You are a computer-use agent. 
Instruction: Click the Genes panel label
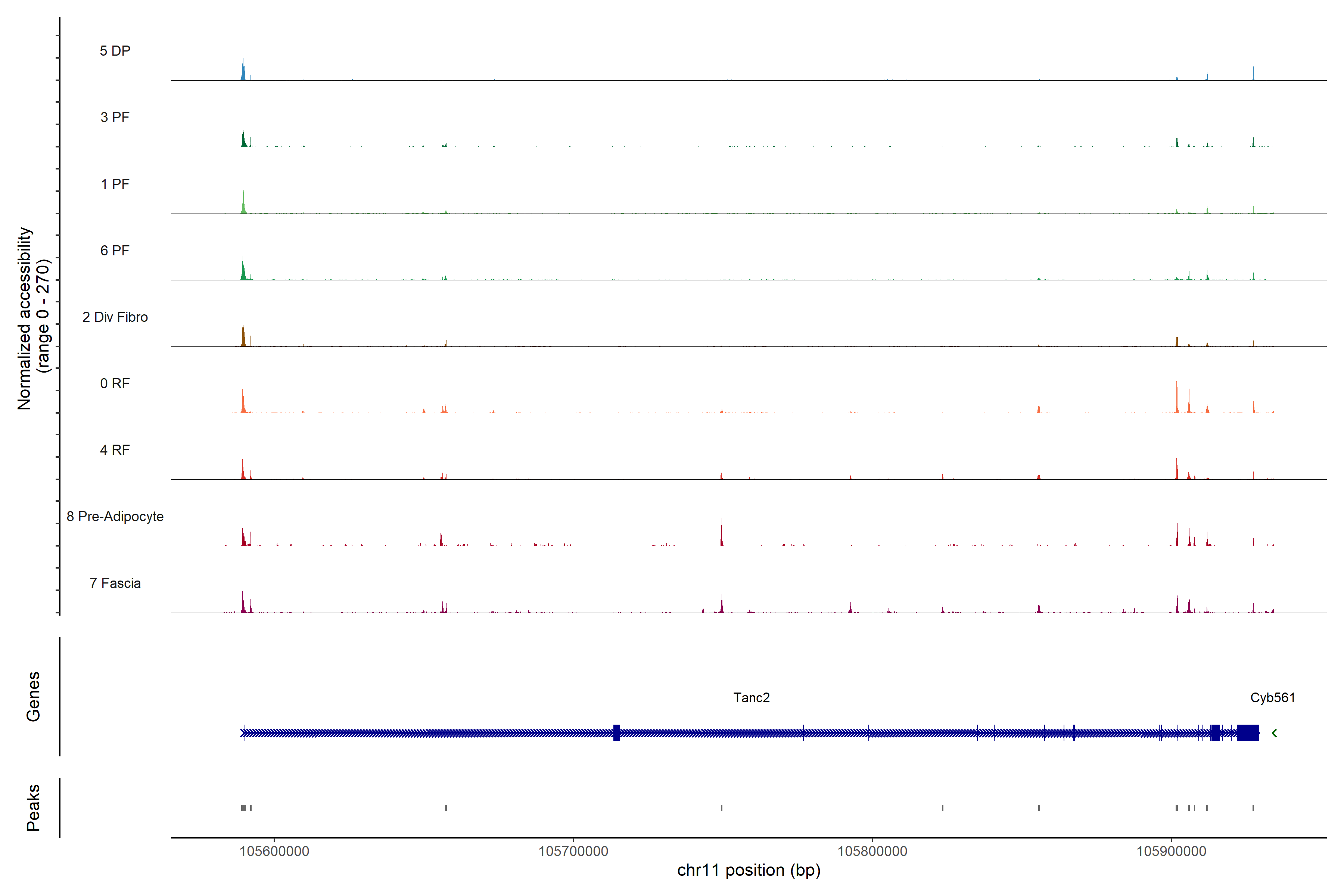pyautogui.click(x=33, y=696)
